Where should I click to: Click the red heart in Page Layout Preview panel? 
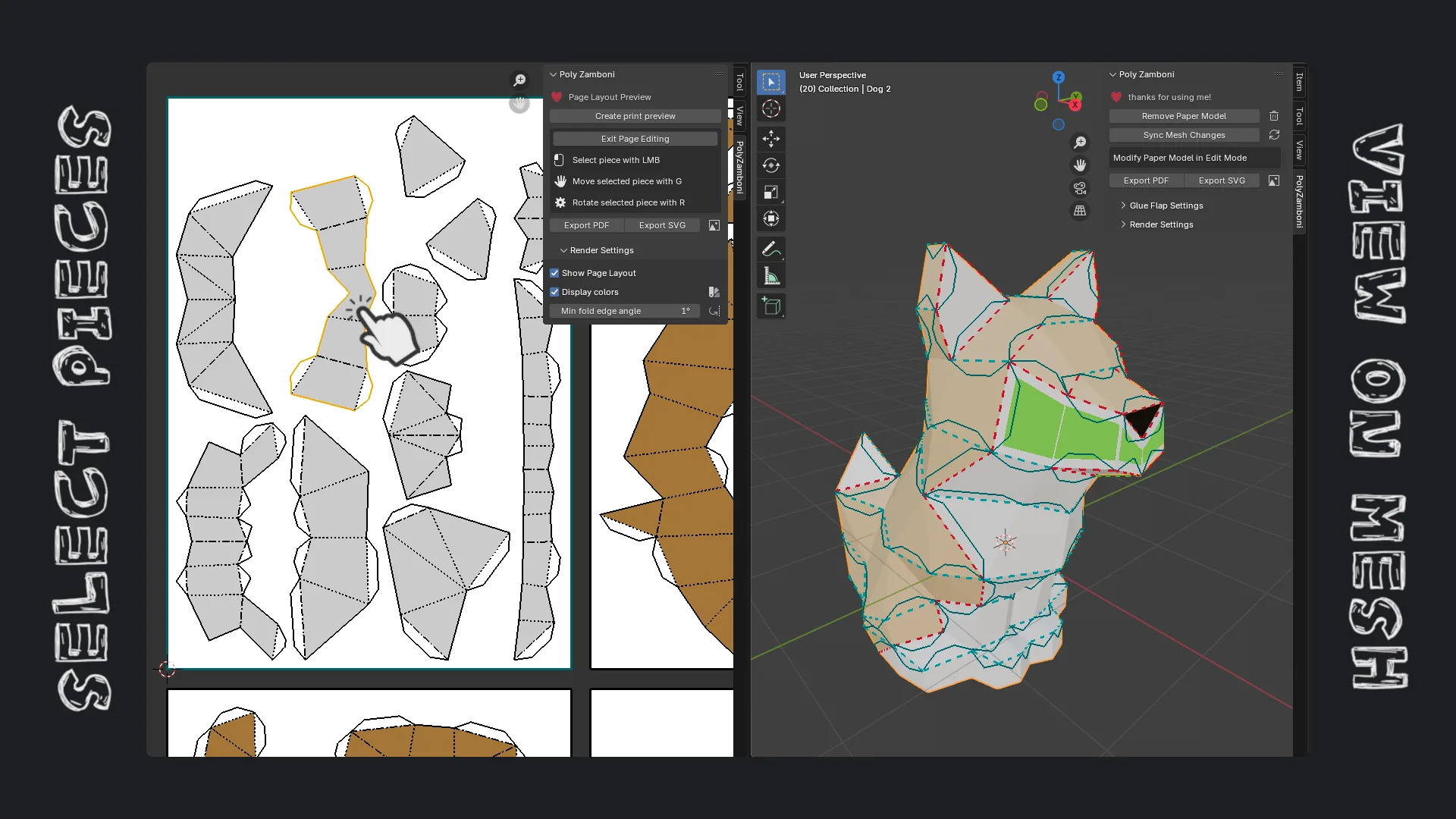pyautogui.click(x=557, y=97)
